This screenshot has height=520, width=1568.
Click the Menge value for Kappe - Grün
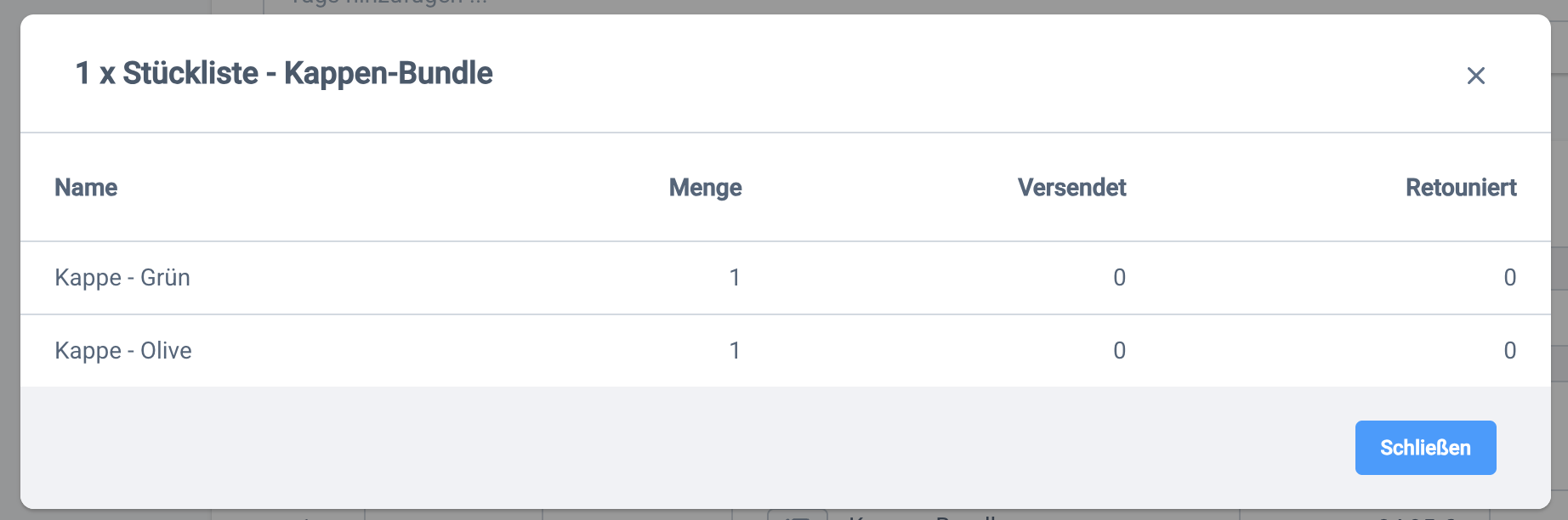735,278
